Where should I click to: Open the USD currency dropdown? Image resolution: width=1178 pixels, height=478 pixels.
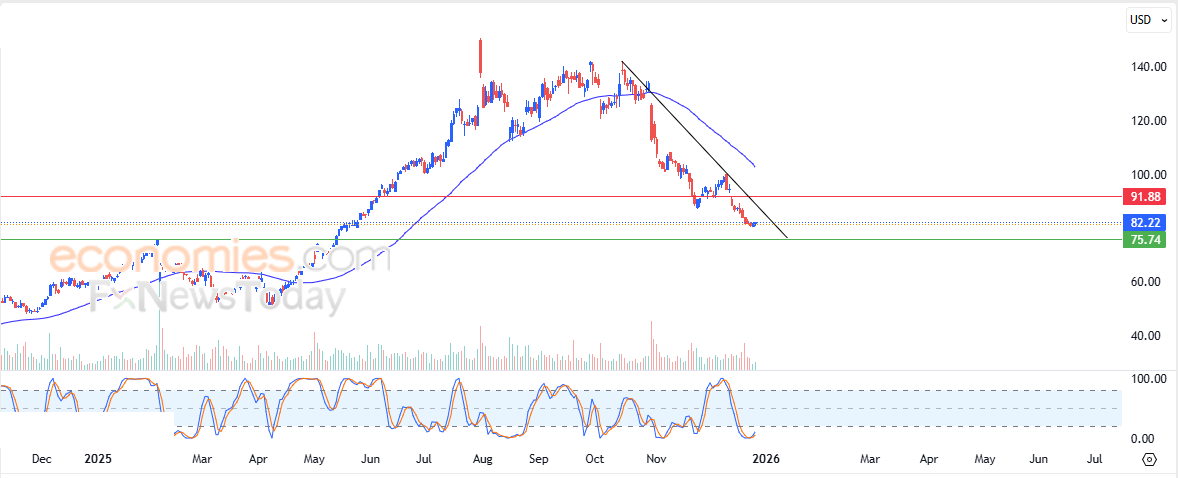coord(1149,19)
